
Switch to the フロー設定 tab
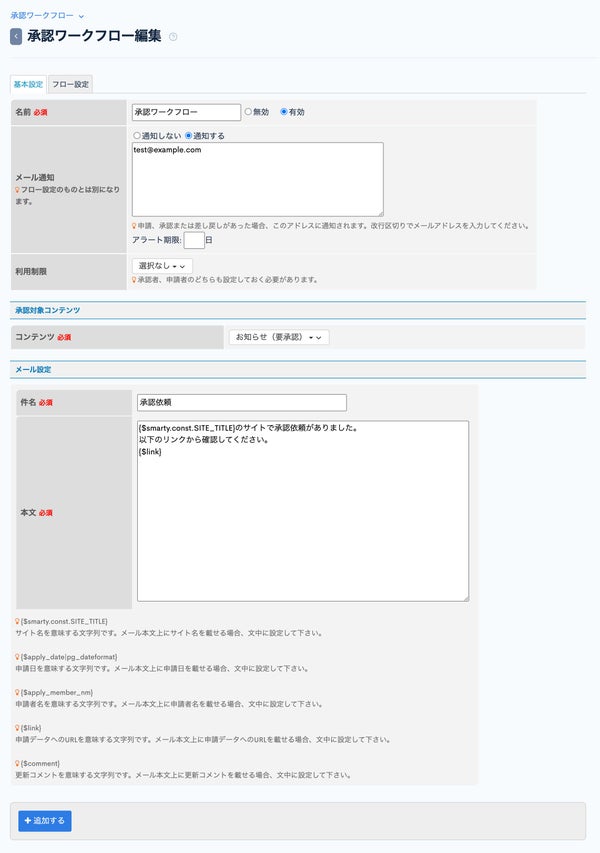point(70,84)
